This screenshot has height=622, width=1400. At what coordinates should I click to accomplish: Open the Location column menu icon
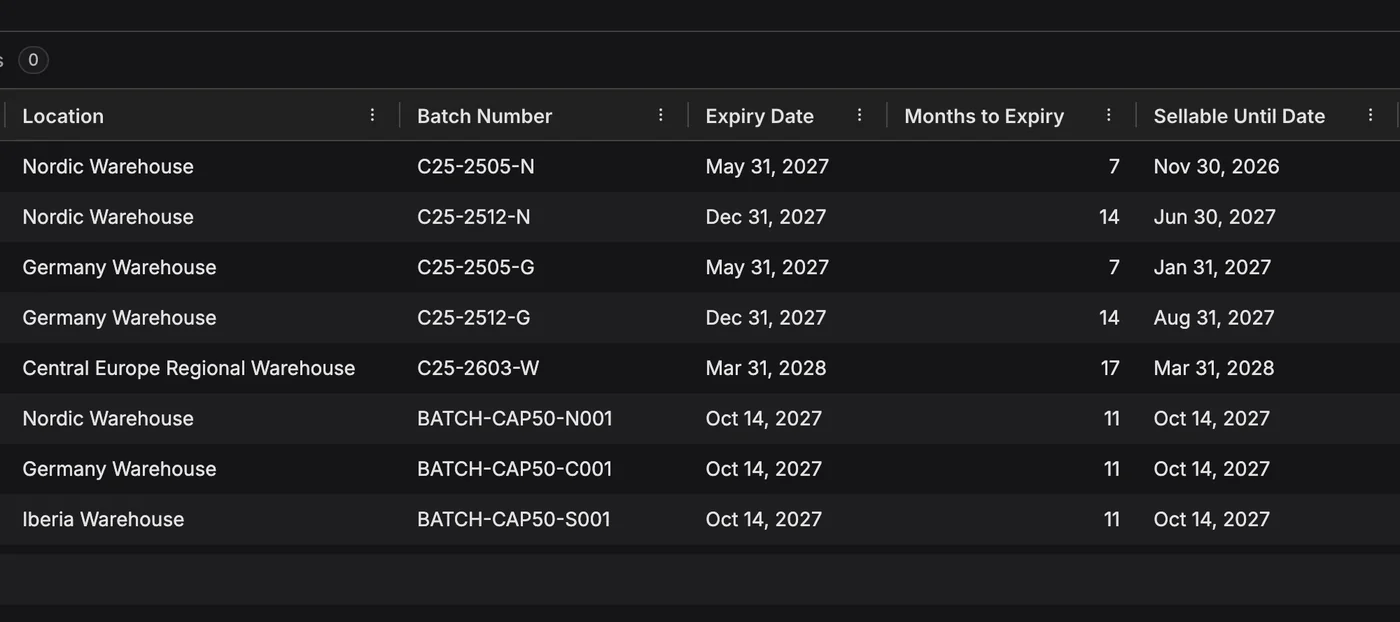pos(372,115)
